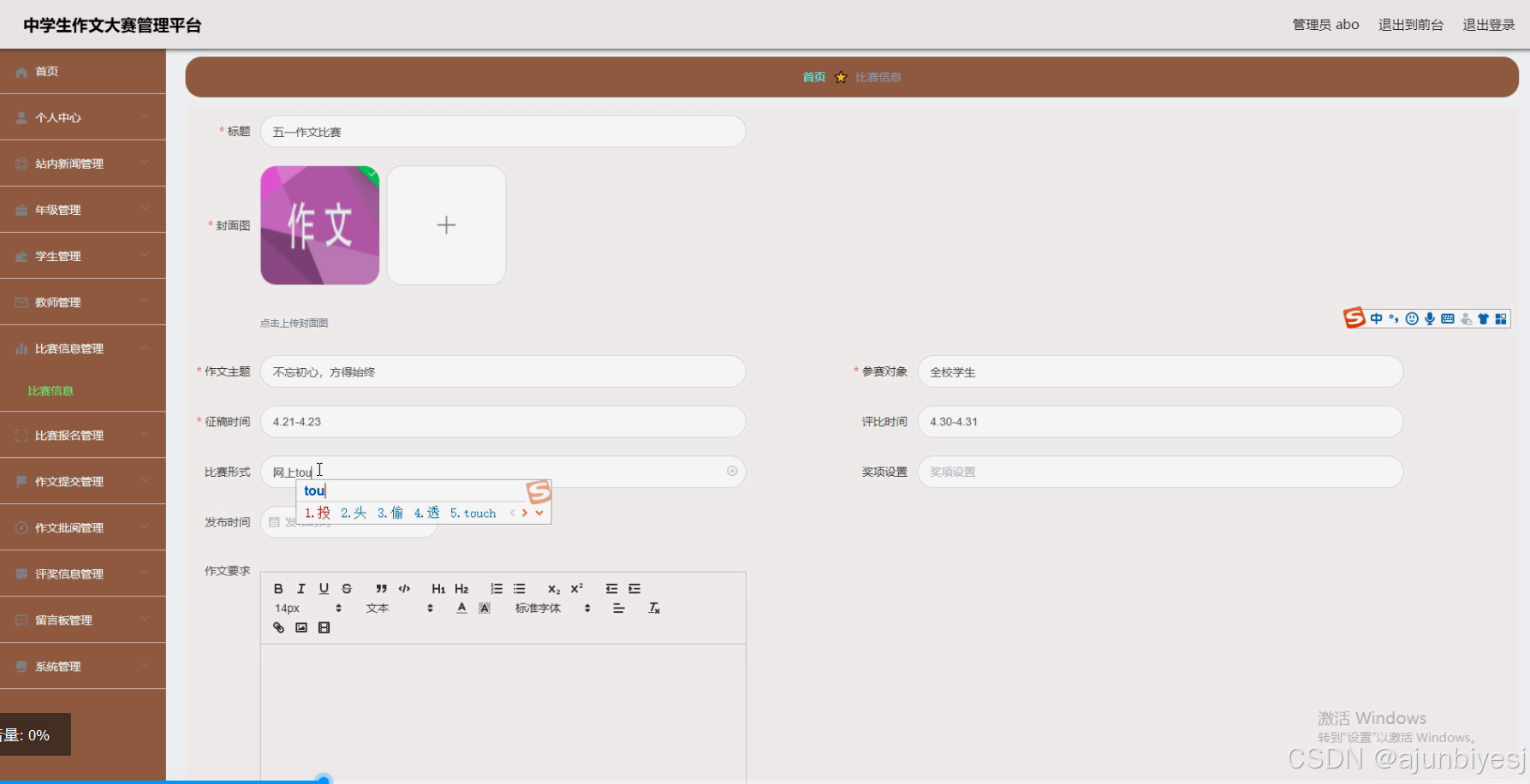This screenshot has width=1530, height=784.
Task: Apply subscript formatting
Action: (554, 589)
